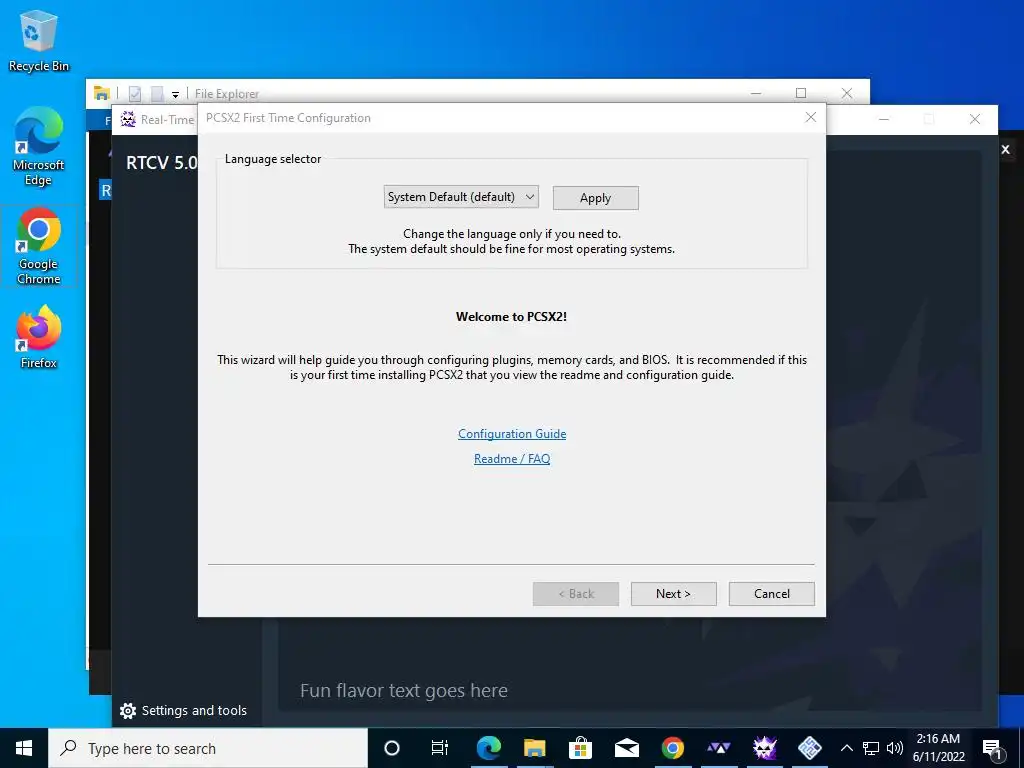Cancel the PCSX2 first time configuration
Screen dimensions: 1024x768
[x=772, y=594]
